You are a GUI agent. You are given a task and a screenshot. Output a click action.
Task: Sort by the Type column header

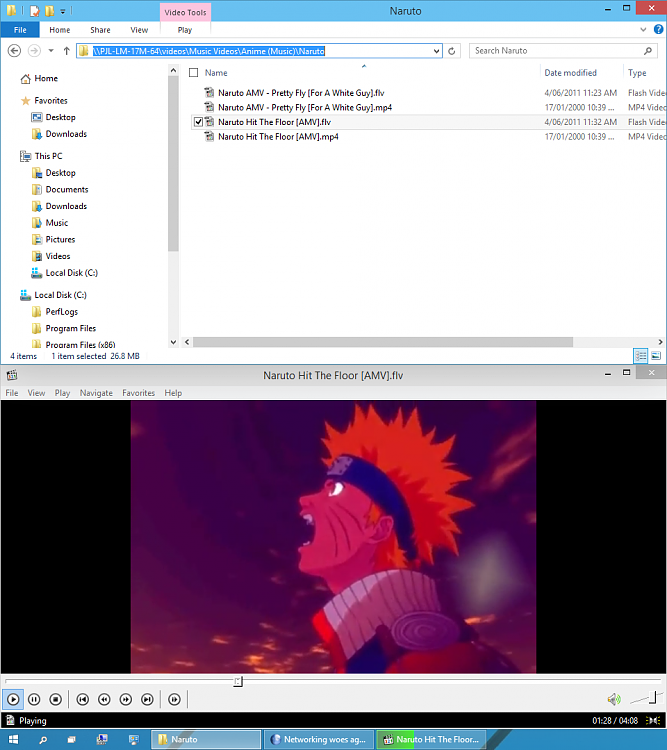[x=637, y=73]
